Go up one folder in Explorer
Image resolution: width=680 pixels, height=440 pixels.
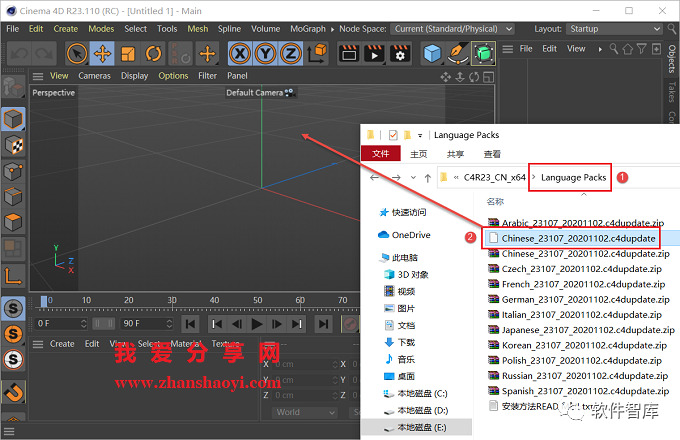pos(428,178)
